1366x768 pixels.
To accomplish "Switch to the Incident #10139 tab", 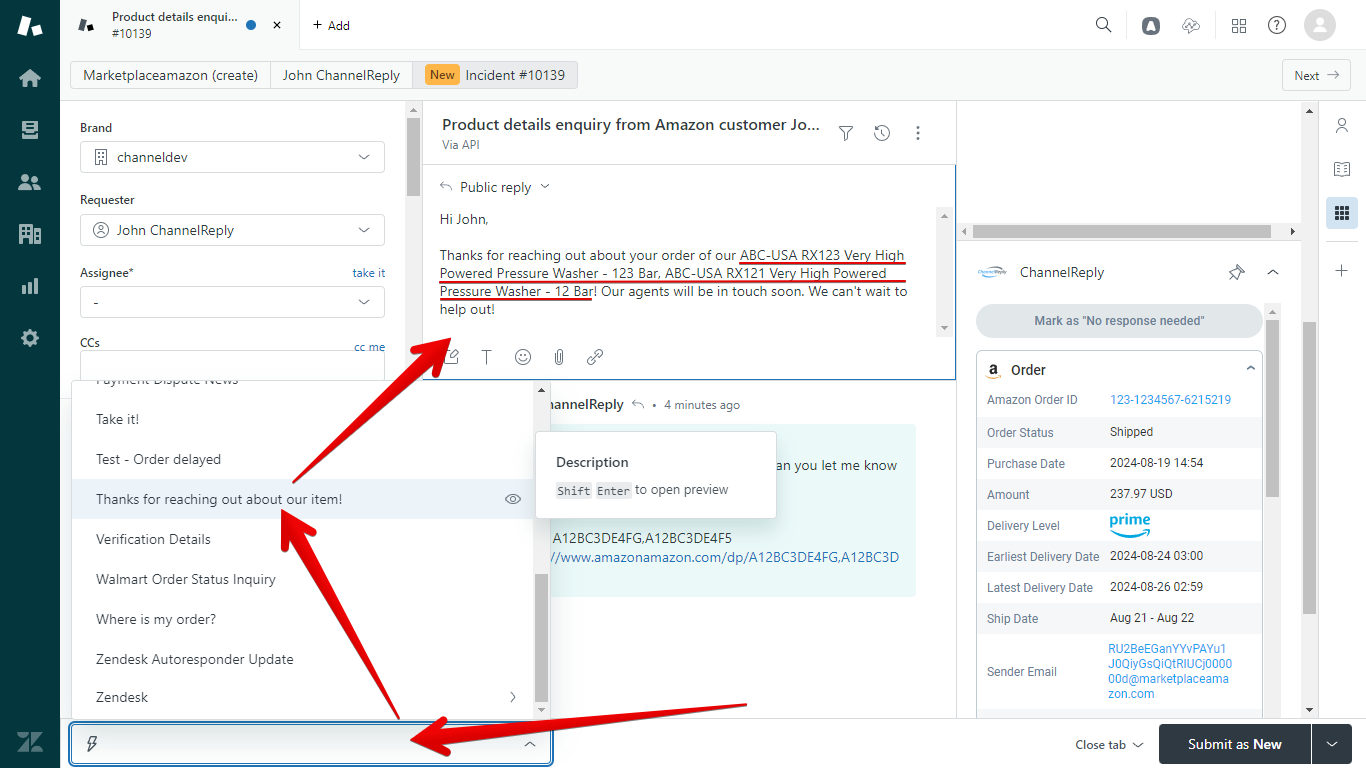I will (x=495, y=75).
